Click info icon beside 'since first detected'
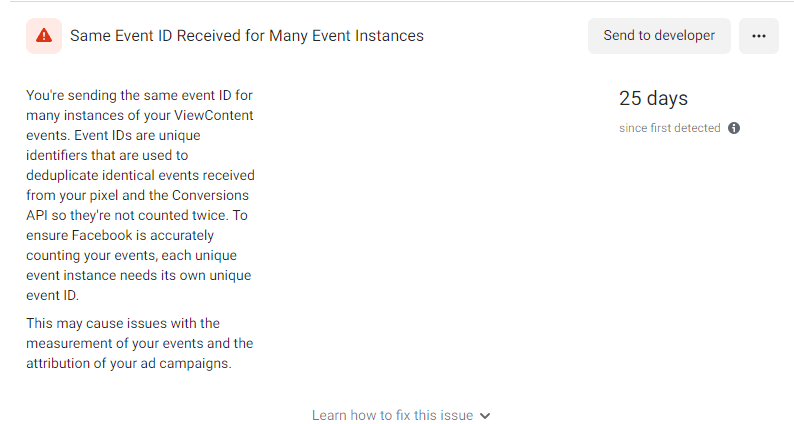This screenshot has height=424, width=794. coord(734,128)
